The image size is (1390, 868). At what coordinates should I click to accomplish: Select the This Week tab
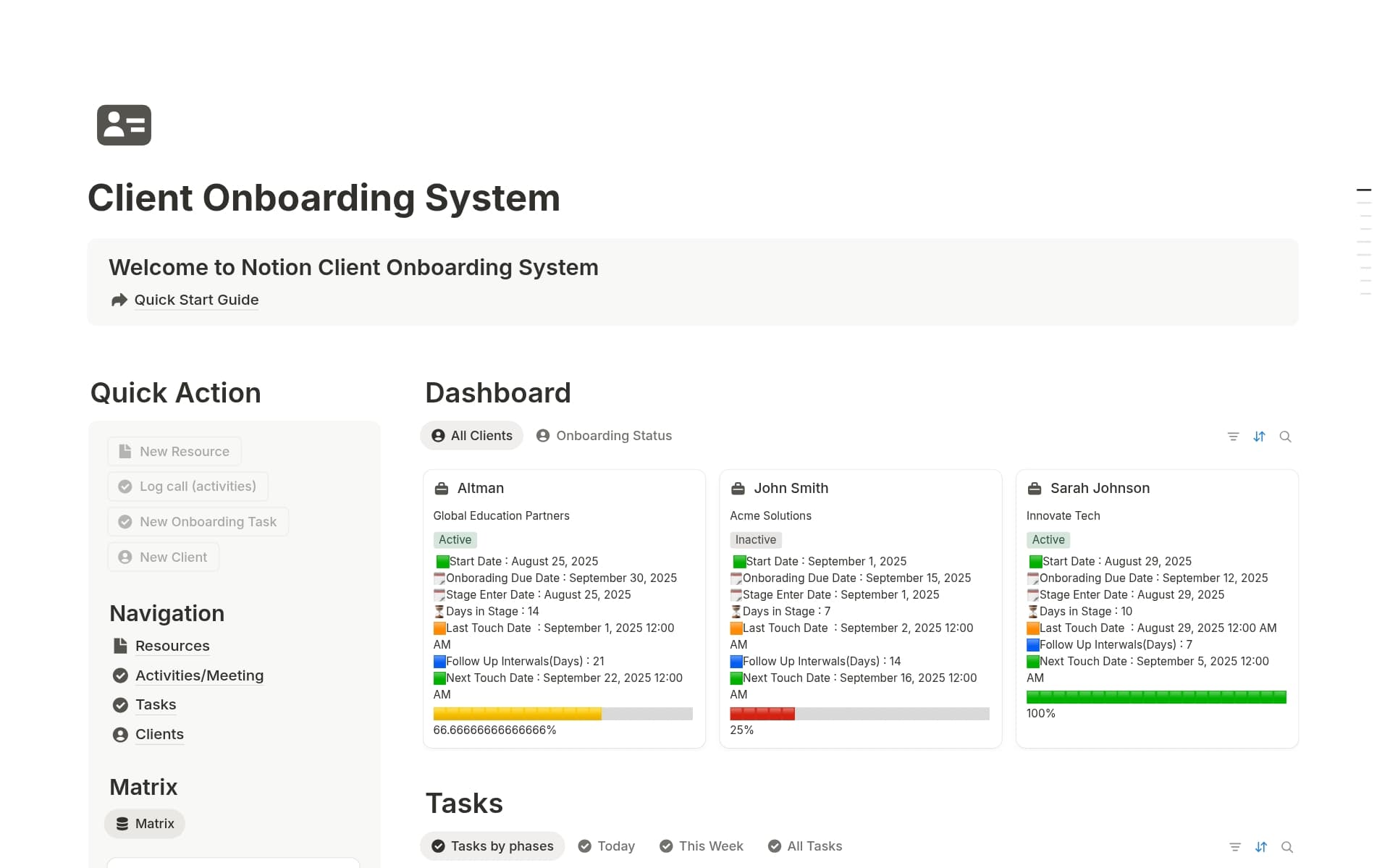[701, 846]
